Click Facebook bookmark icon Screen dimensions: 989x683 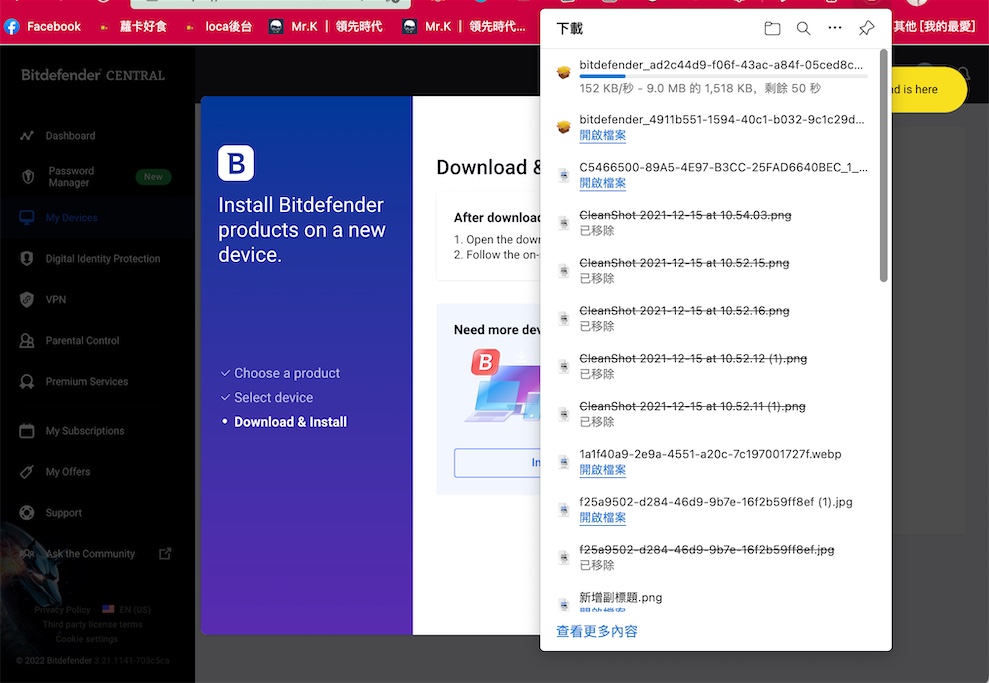point(12,26)
